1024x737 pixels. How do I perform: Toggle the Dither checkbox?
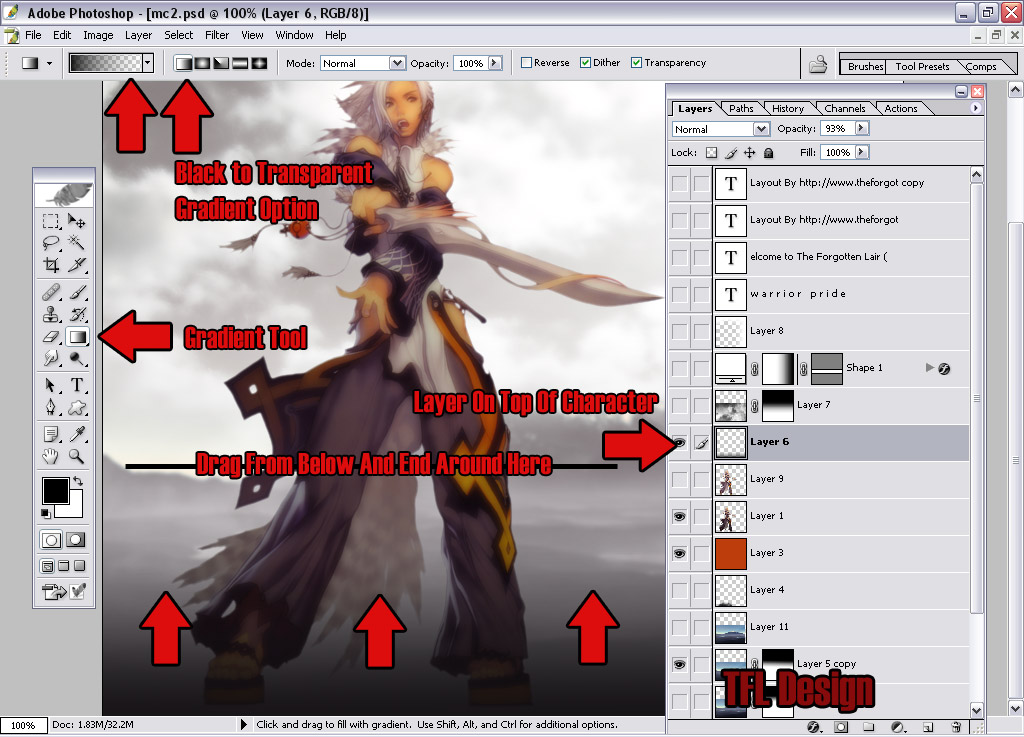coord(585,63)
